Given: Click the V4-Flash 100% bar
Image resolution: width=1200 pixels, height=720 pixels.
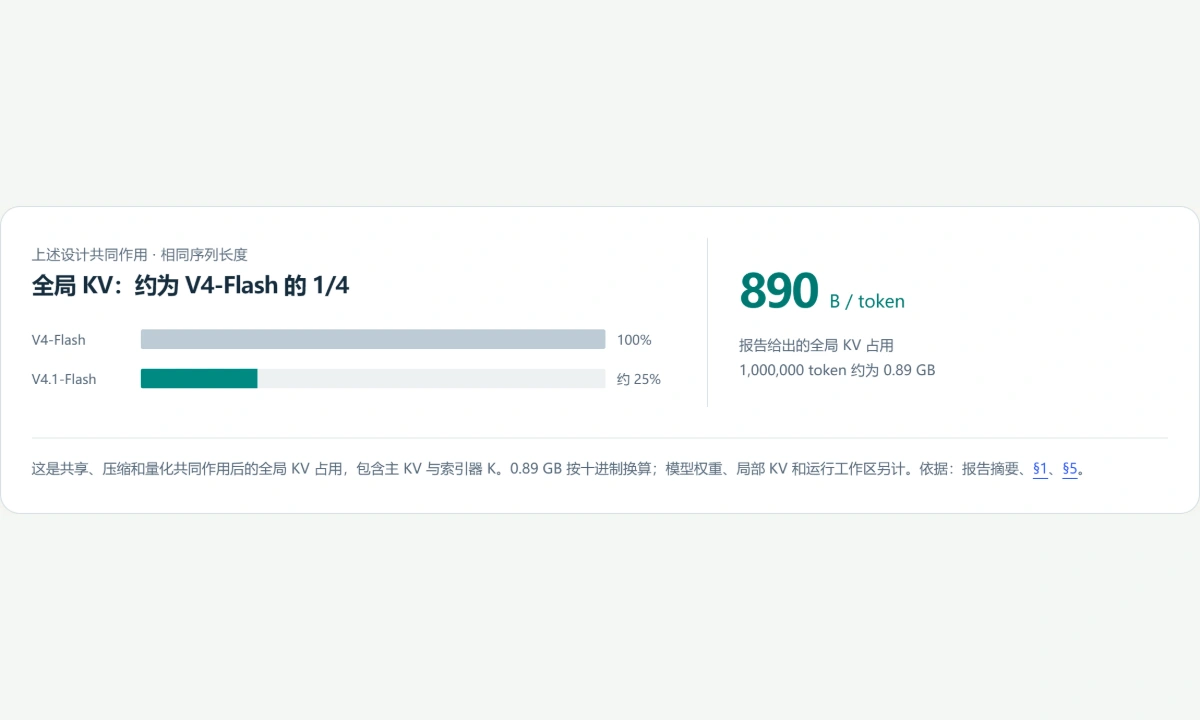Looking at the screenshot, I should click(373, 339).
